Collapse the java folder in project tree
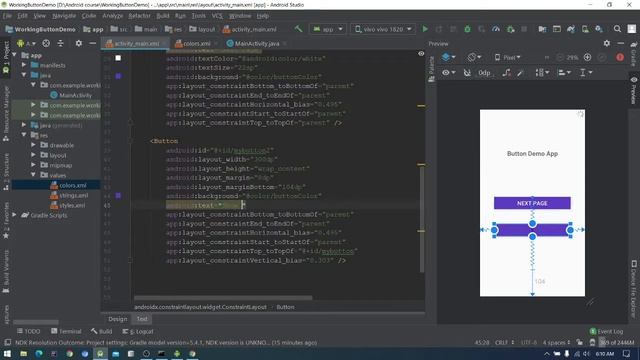Image resolution: width=640 pixels, height=360 pixels. pos(24,75)
